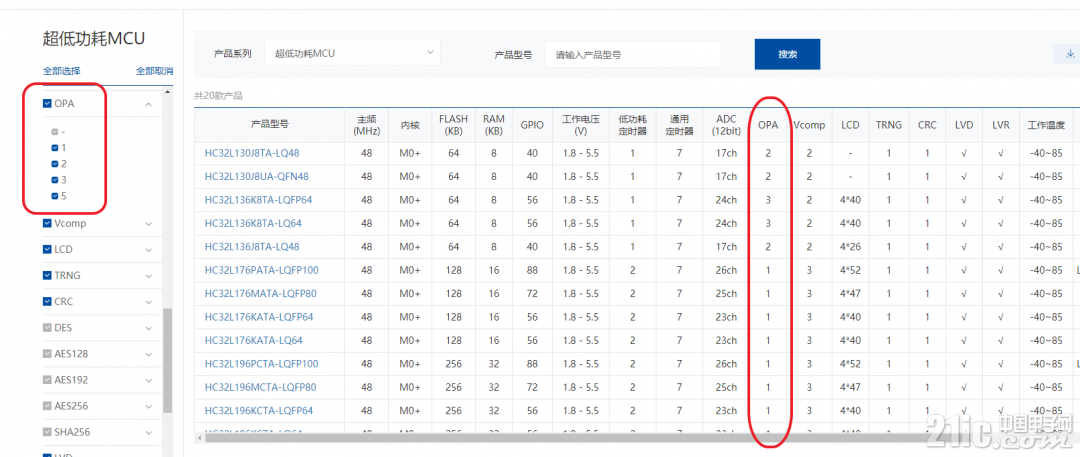Collapse the OPA filter section
Screen dimensions: 1080x457
coord(148,104)
